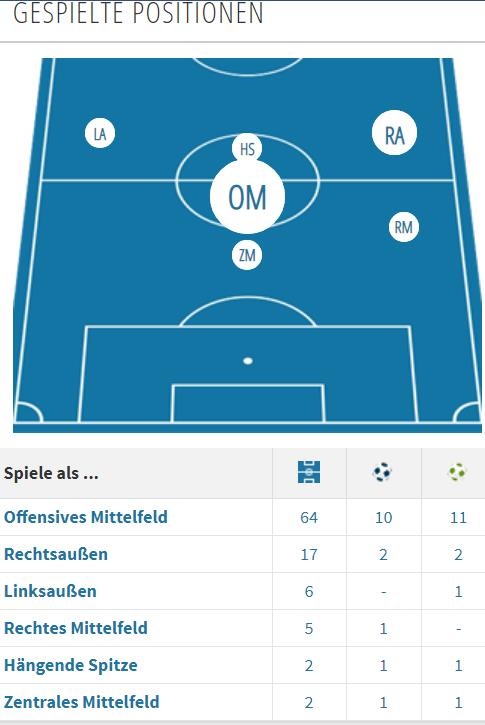Click the OM position circle on pitch

click(247, 197)
